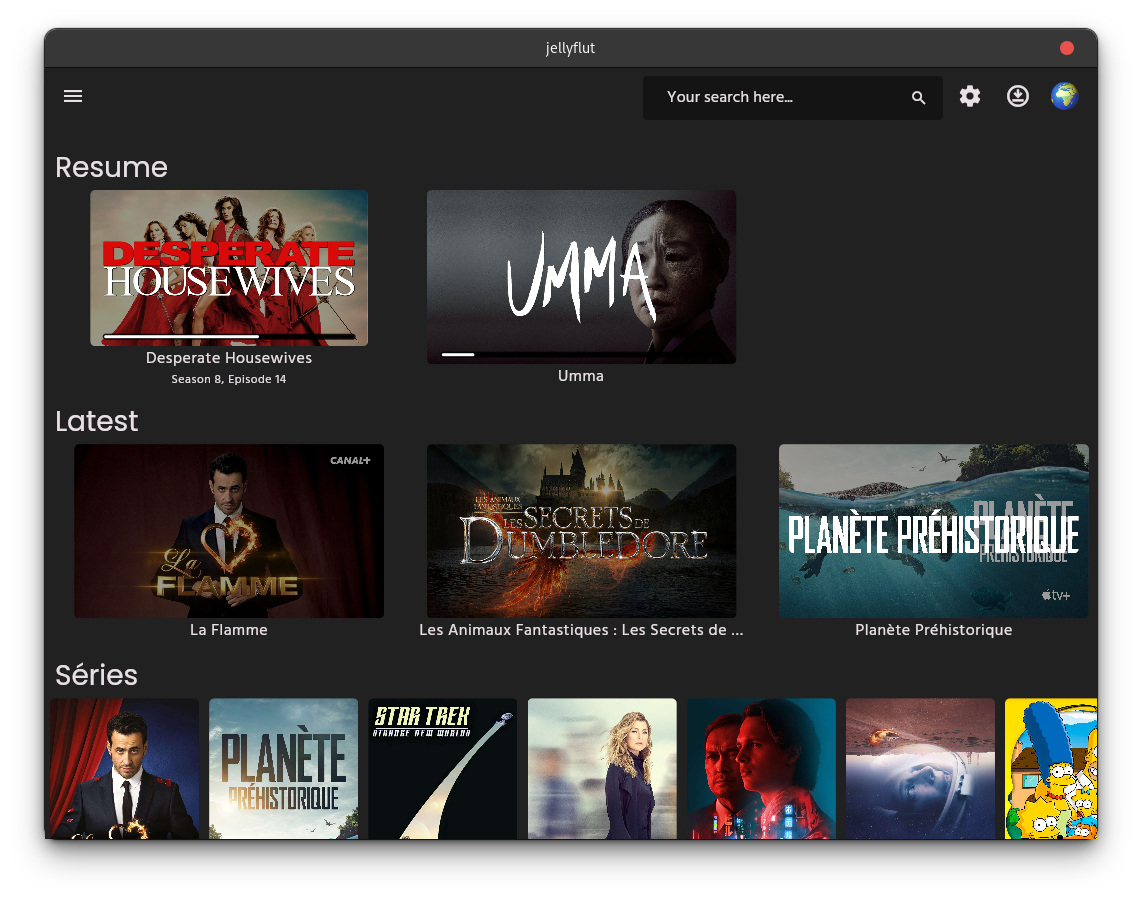
Task: Select the 'Séries' section heading
Action: point(97,675)
